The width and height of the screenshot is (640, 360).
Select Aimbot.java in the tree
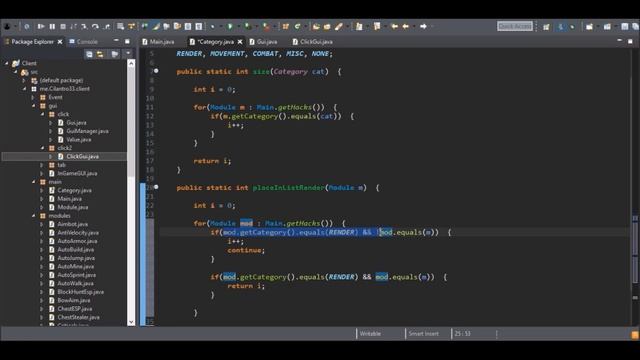tap(73, 224)
